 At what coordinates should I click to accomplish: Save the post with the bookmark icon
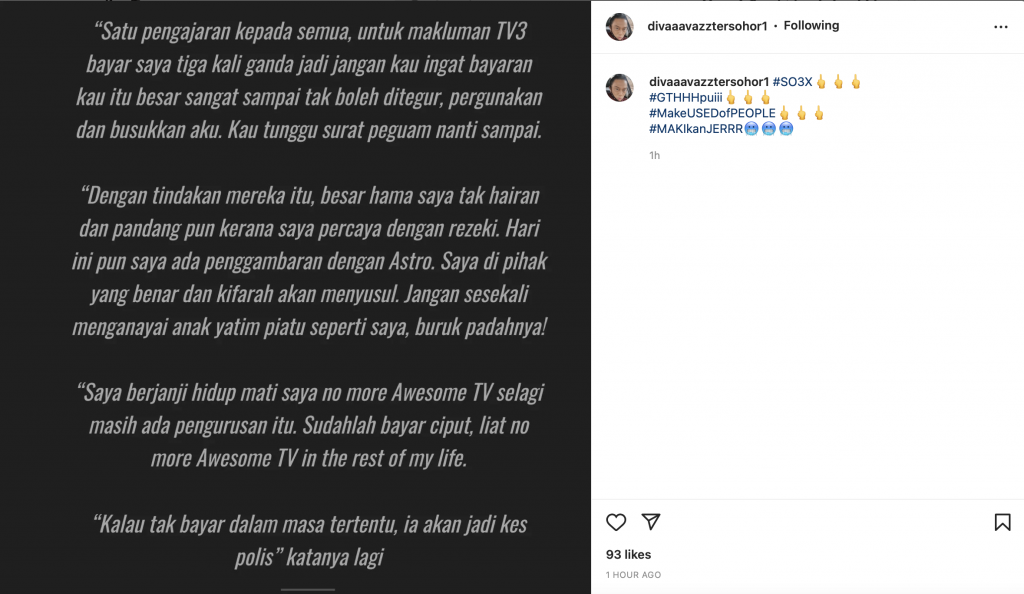click(x=1002, y=522)
